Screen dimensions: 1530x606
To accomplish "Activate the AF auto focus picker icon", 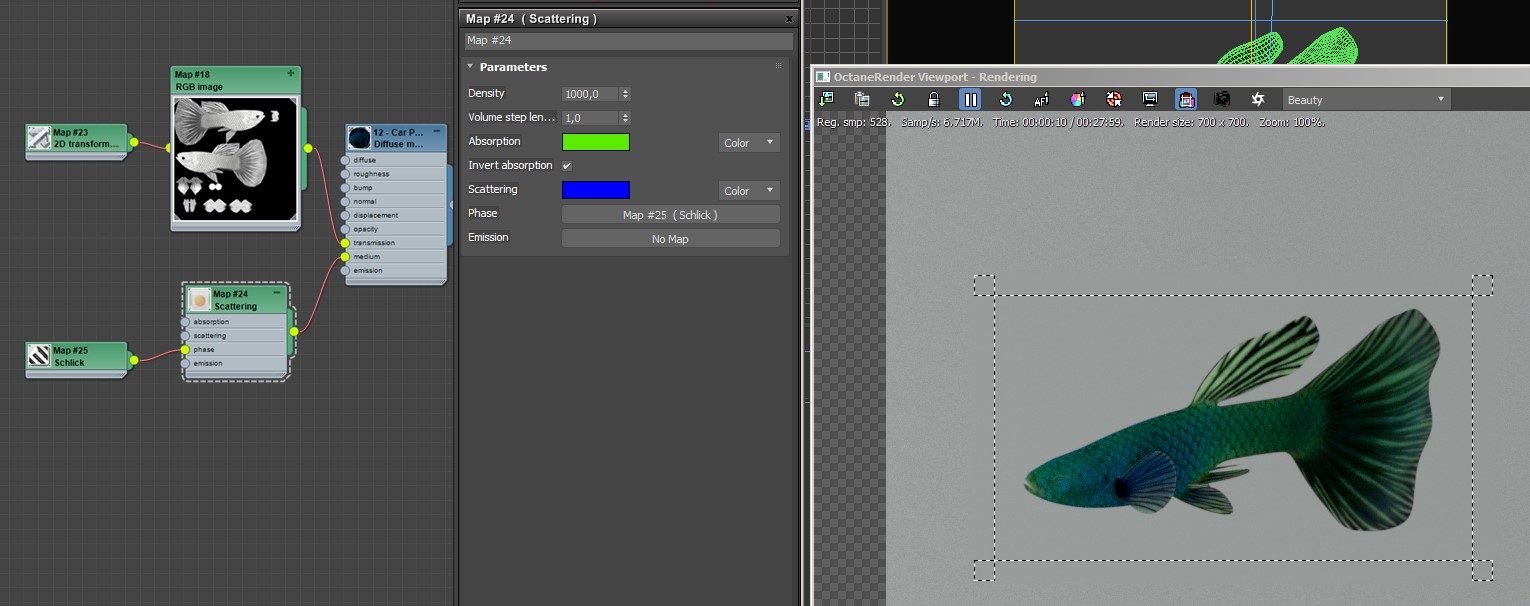I will coord(1041,99).
